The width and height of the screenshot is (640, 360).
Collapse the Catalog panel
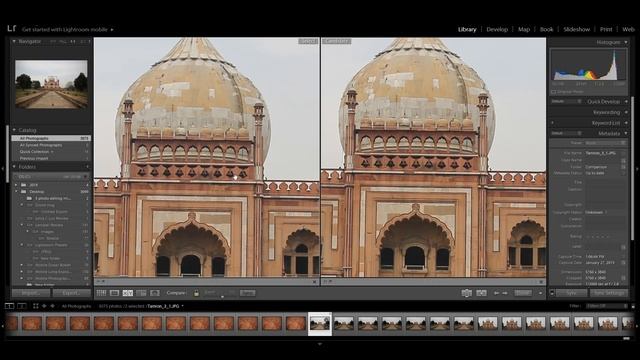pos(14,130)
